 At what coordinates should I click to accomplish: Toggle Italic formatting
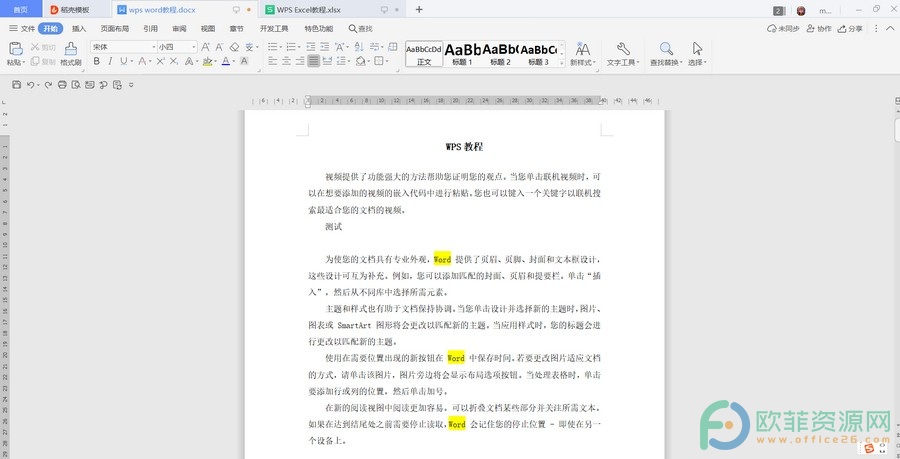[x=110, y=61]
